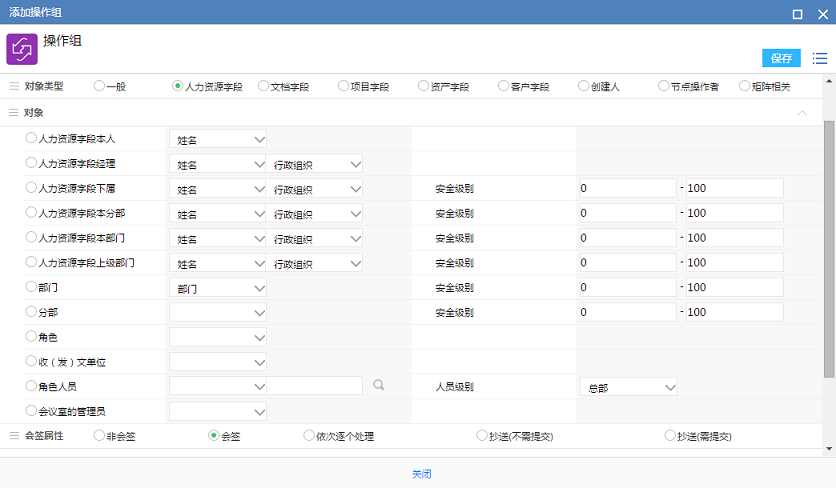Screen dimensions: 836x488
Task: Click the drag handle icon beside 对象
Action: tap(14, 113)
